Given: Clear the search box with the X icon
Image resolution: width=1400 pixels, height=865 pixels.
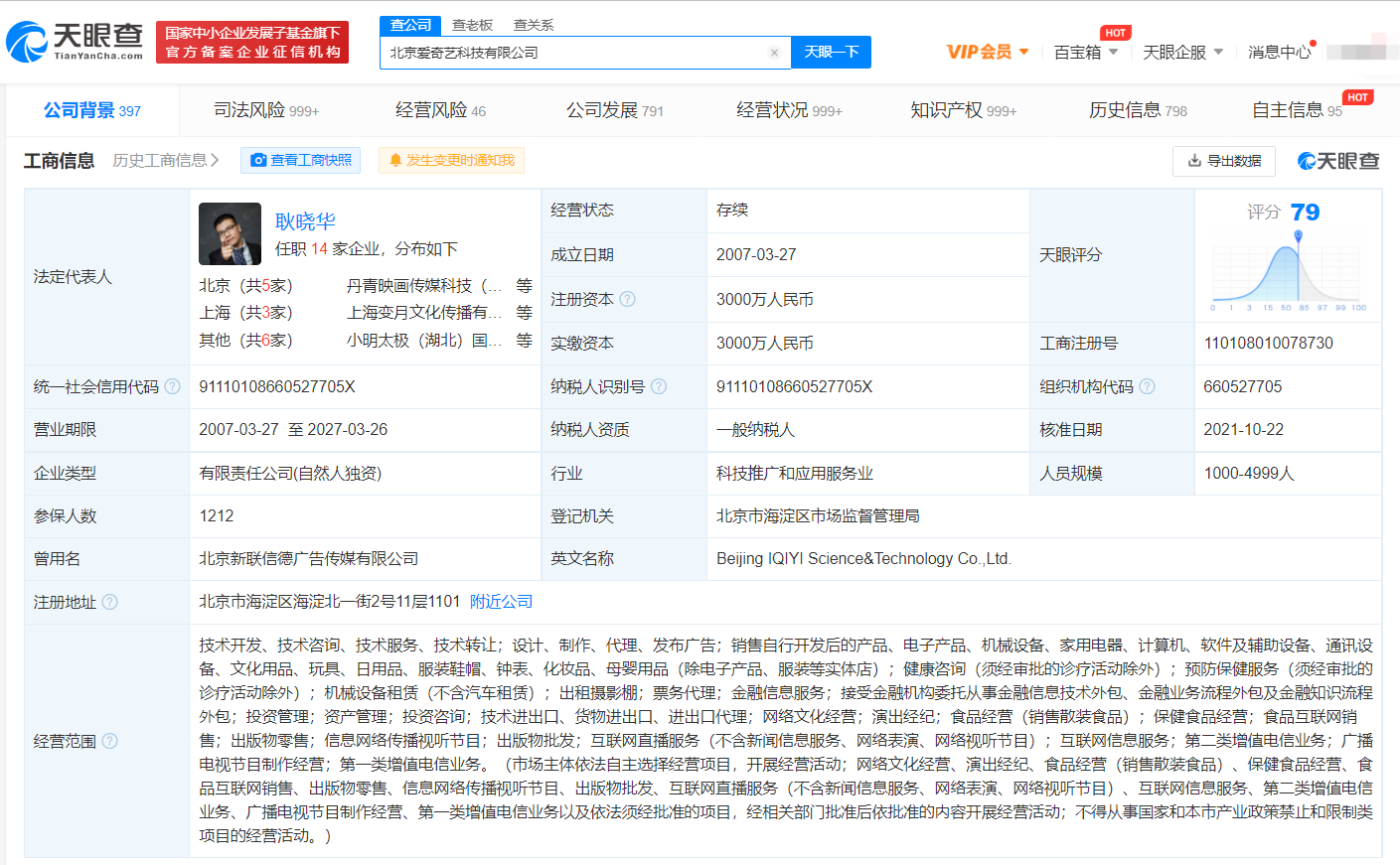Looking at the screenshot, I should (774, 53).
